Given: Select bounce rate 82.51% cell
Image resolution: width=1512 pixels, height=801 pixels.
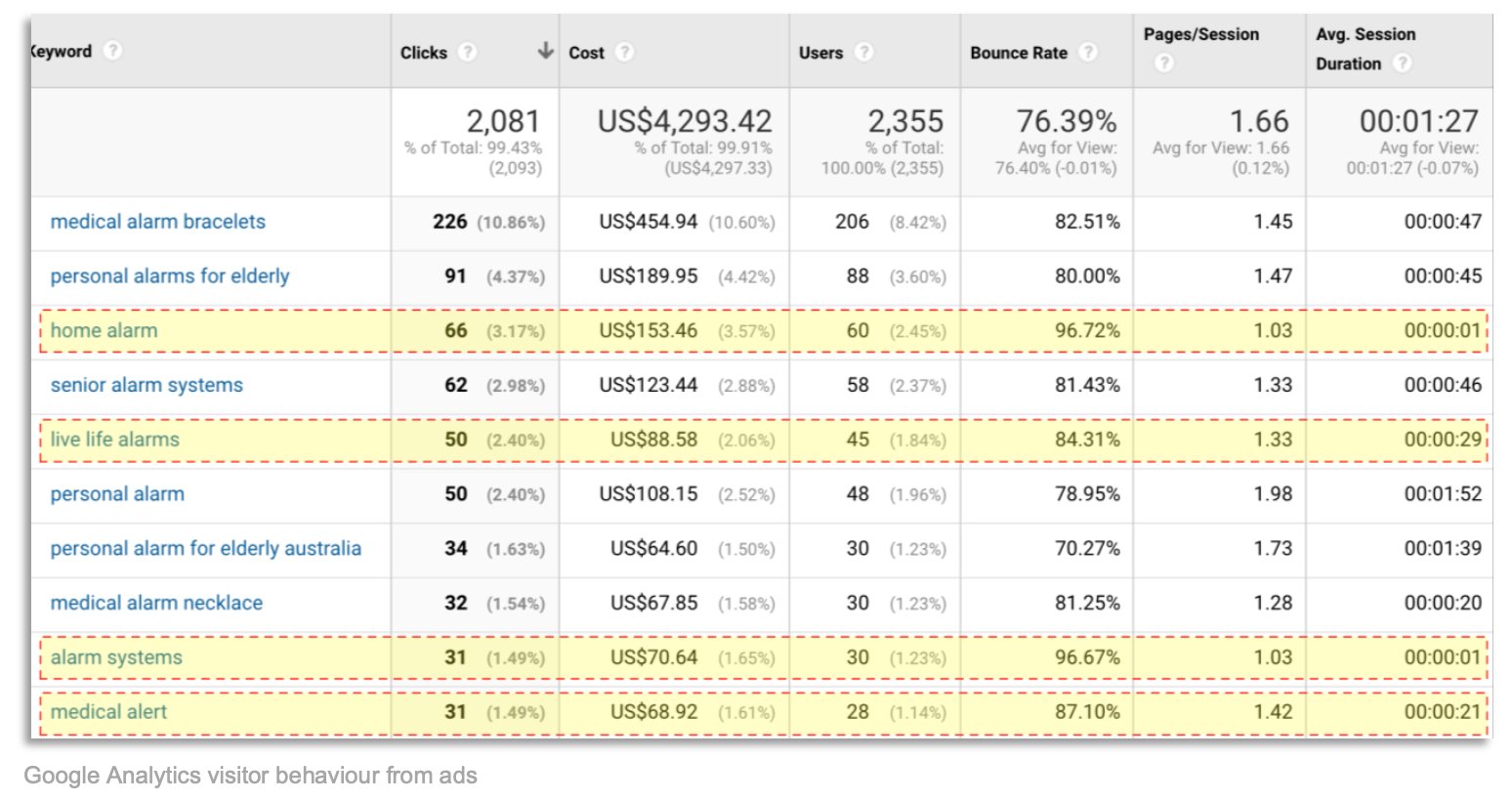Looking at the screenshot, I should [x=1087, y=222].
